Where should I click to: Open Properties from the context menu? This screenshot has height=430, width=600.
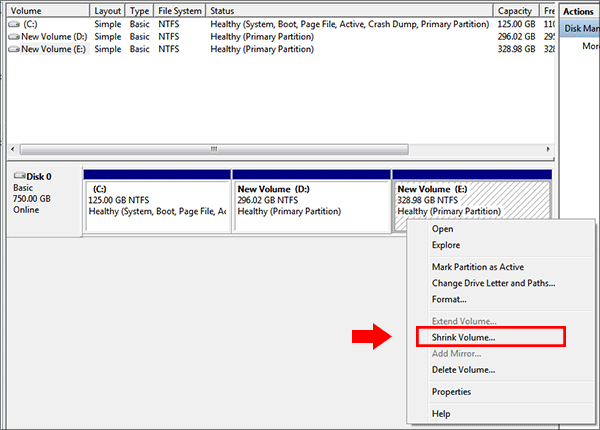451,392
